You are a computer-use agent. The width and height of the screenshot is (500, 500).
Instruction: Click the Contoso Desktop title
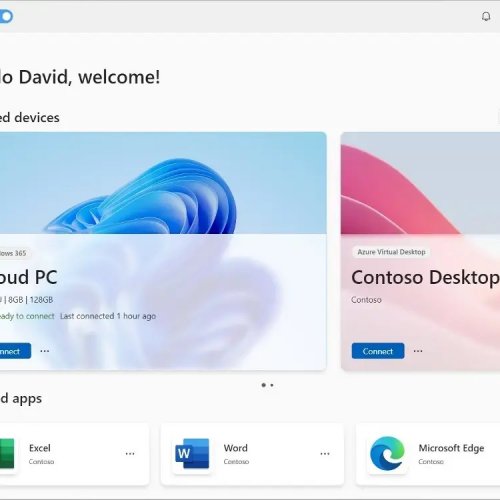[425, 278]
